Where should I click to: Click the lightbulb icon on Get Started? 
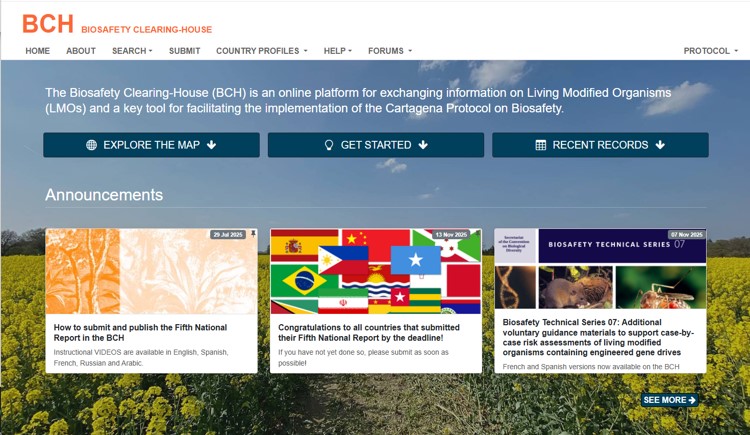(x=329, y=145)
